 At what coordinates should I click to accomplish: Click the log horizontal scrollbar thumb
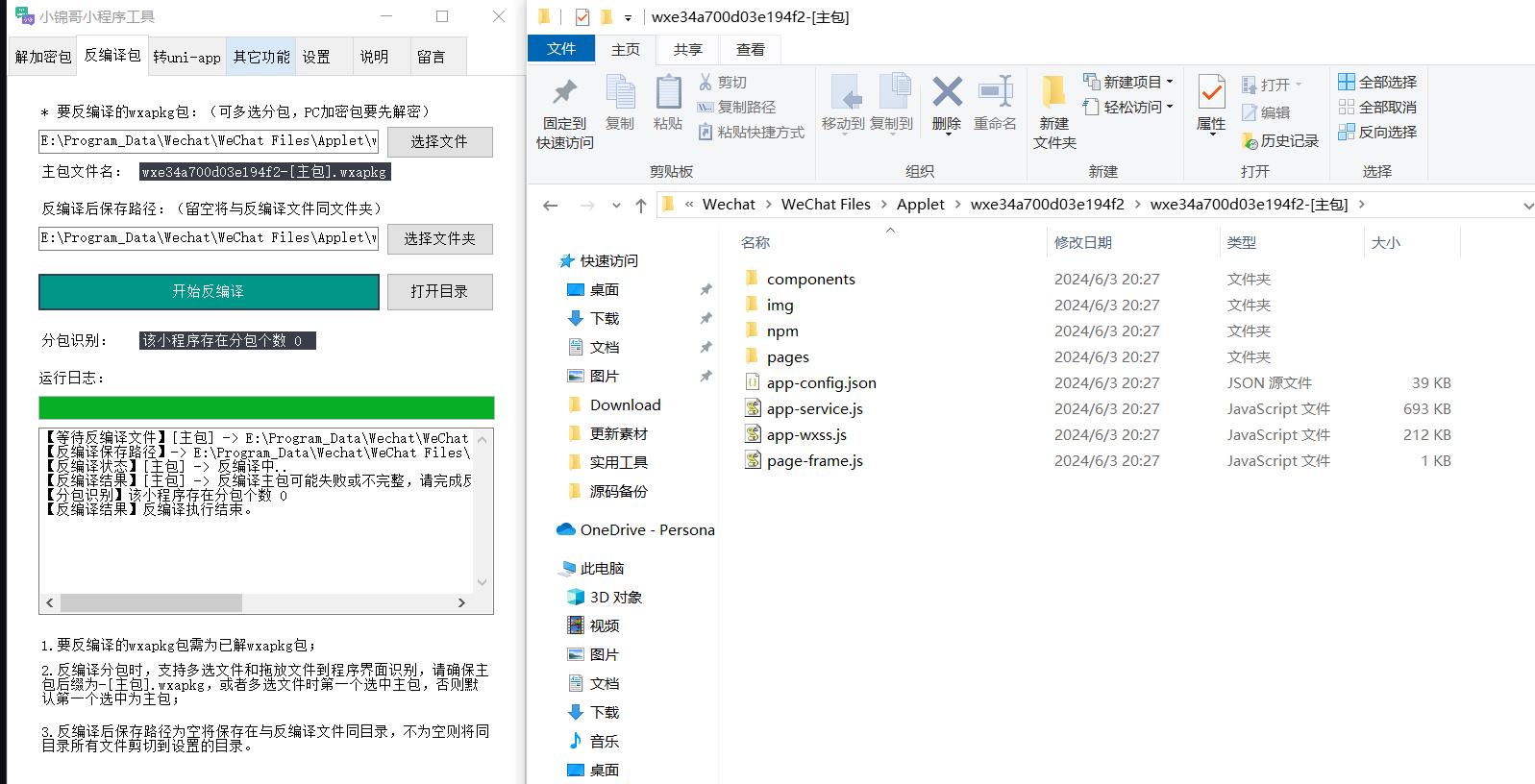point(151,602)
